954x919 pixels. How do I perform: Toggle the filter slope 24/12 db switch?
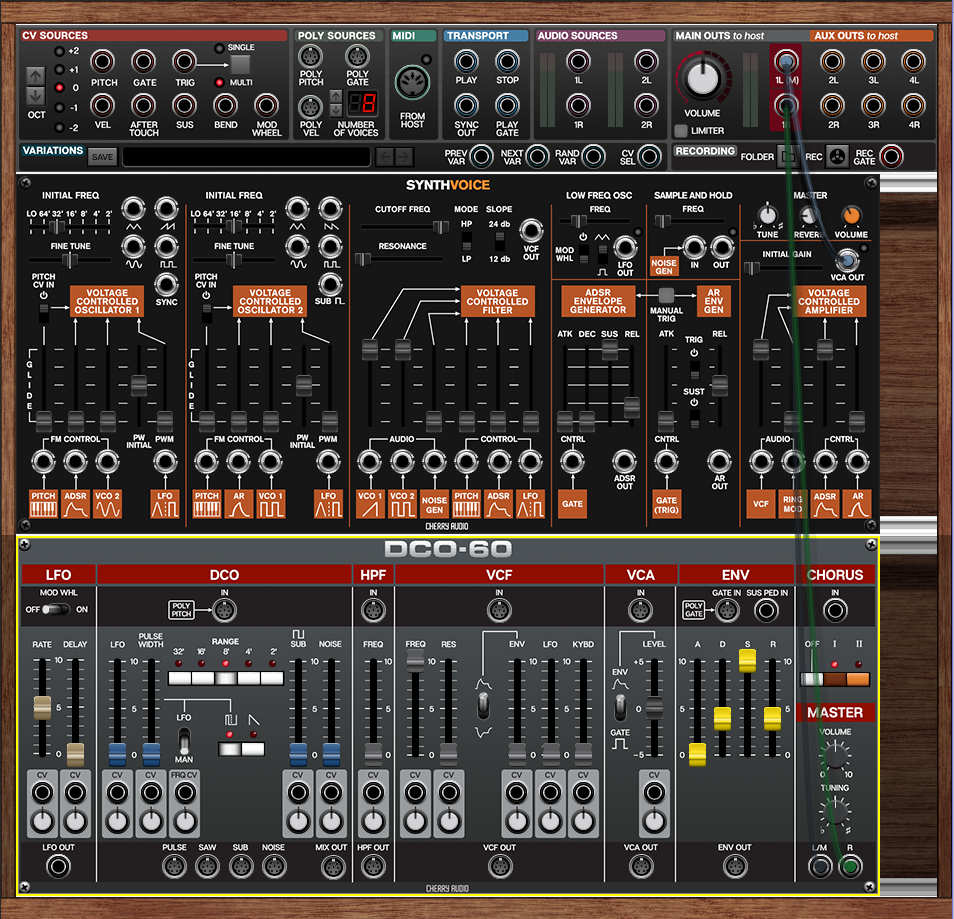[500, 242]
